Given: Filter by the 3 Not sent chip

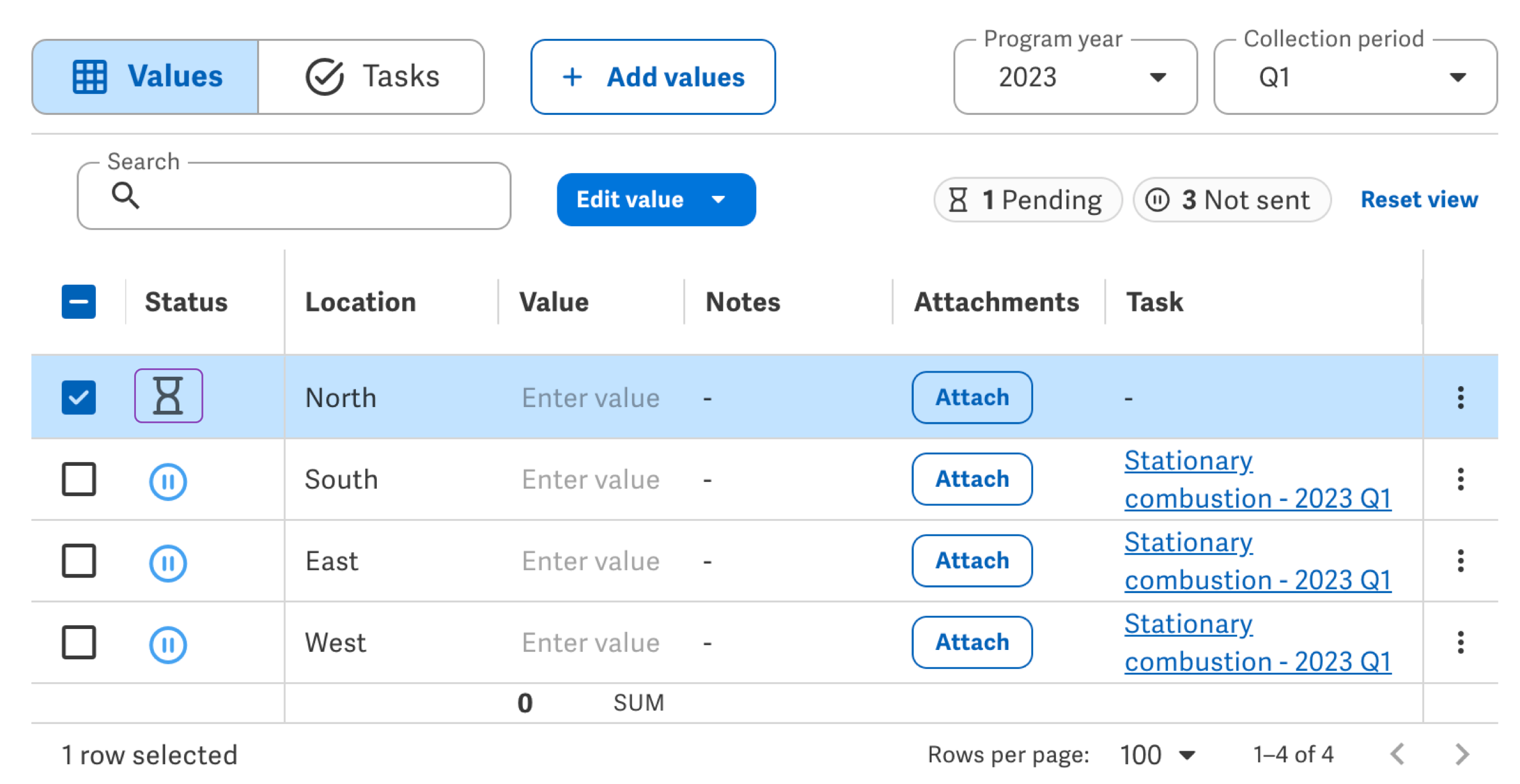Looking at the screenshot, I should tap(1231, 200).
